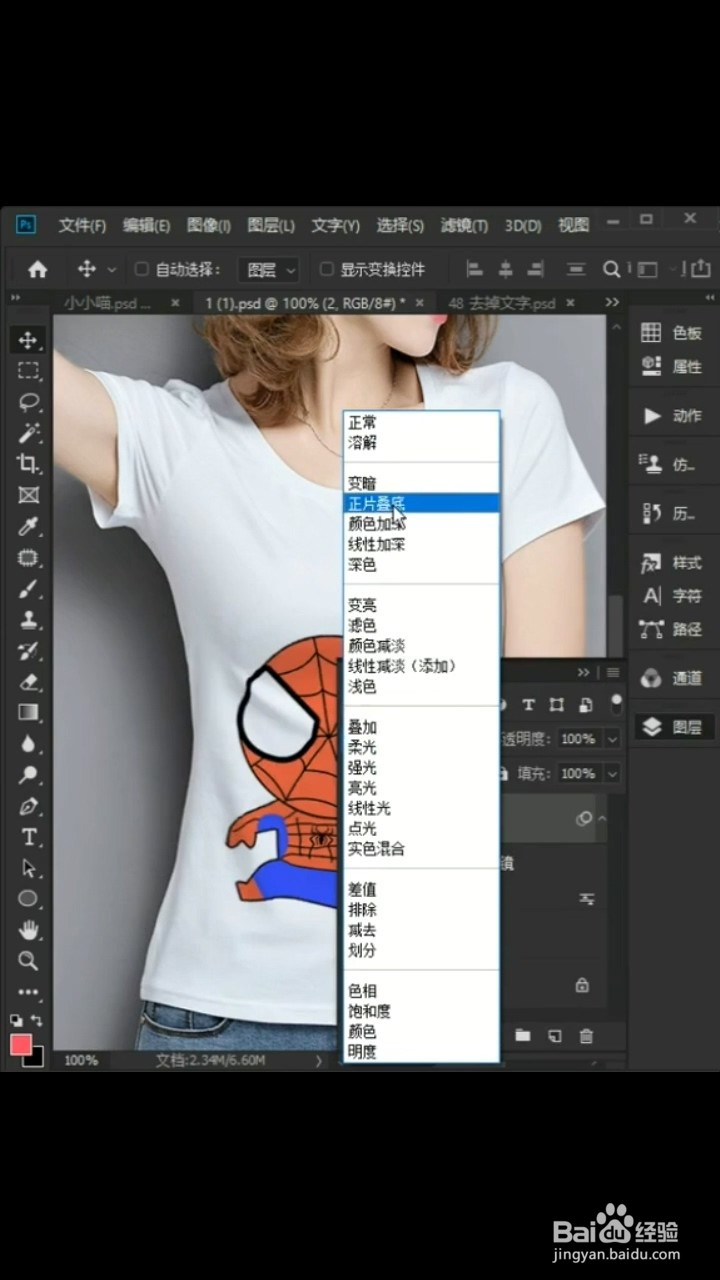Open the Move tool preset dropdown arrow
Image resolution: width=720 pixels, height=1280 pixels.
(112, 270)
